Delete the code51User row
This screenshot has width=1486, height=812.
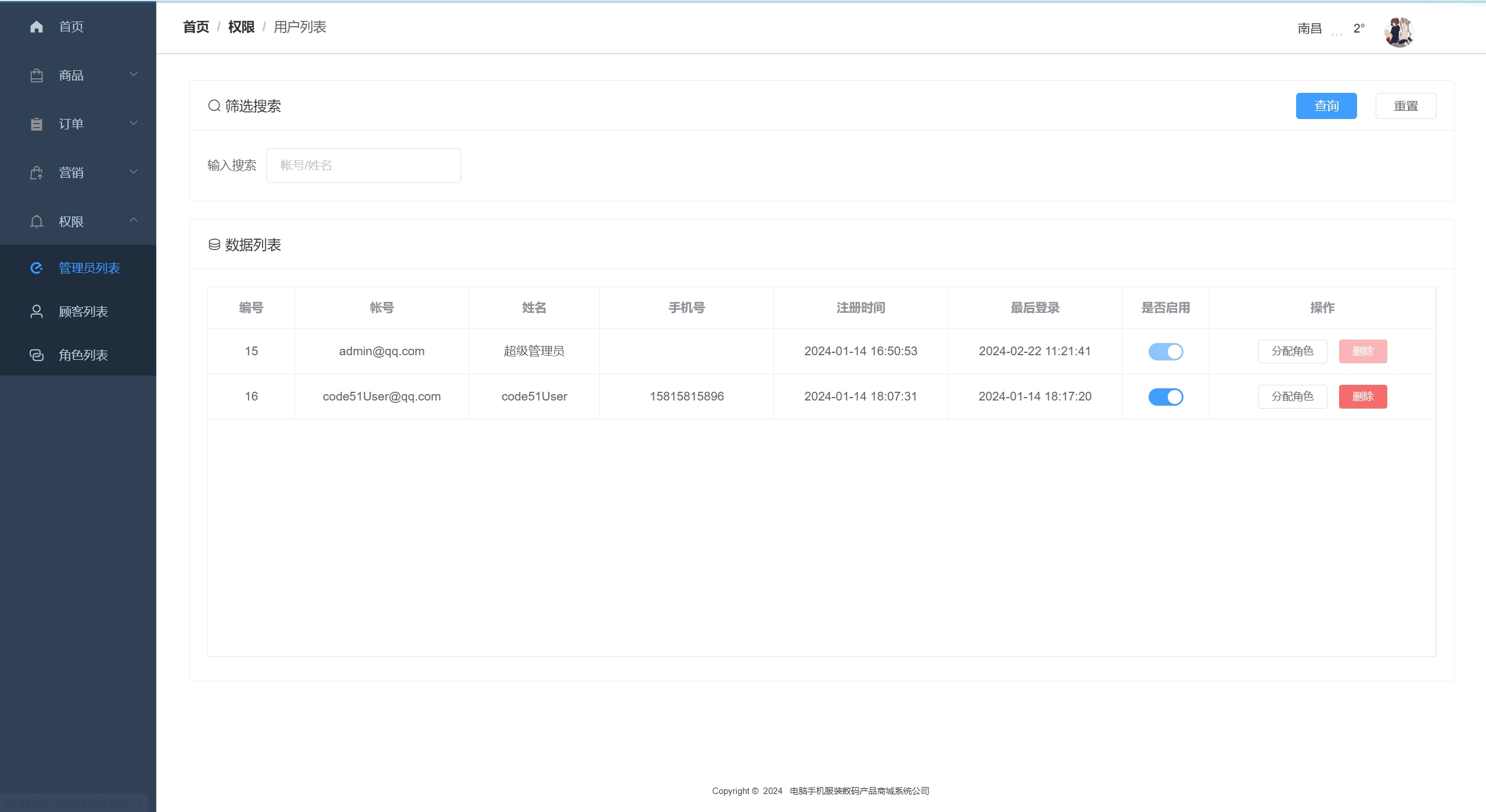[x=1362, y=397]
